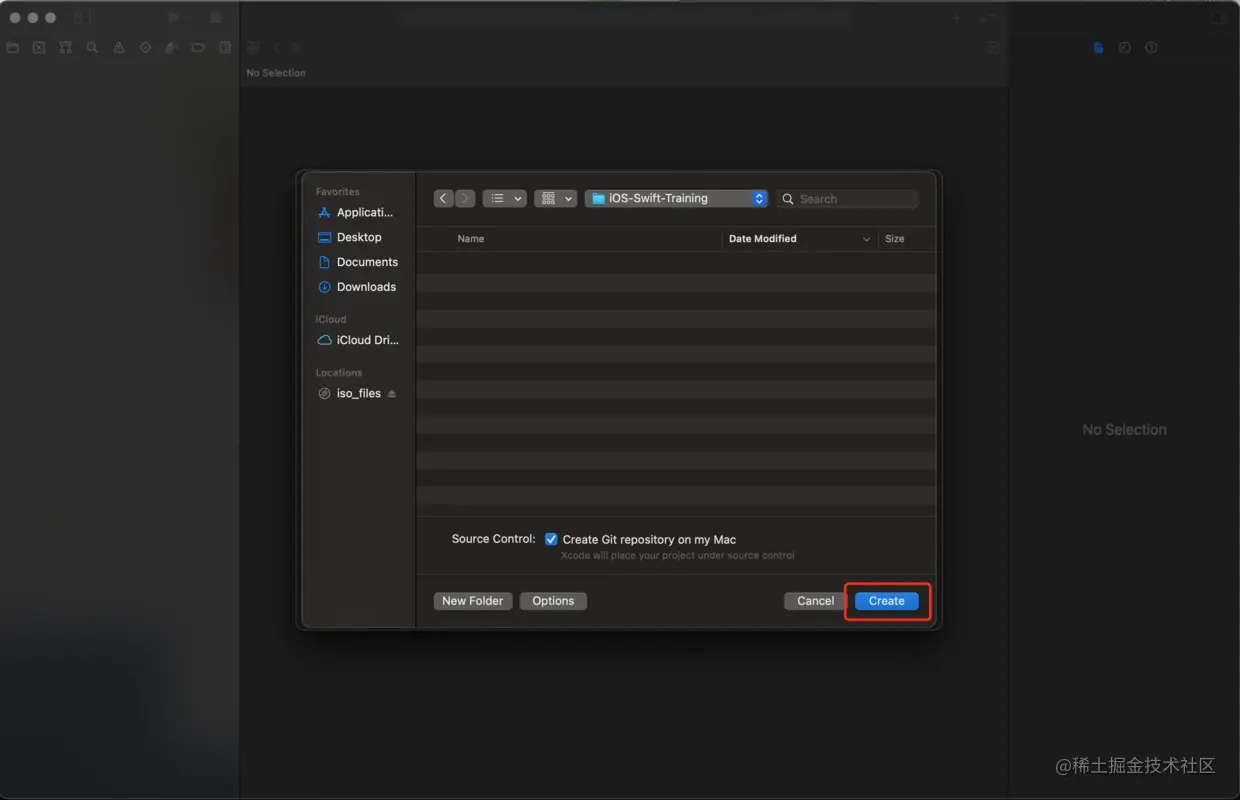Click the Library plus icon in Xcode toolbar
This screenshot has height=800, width=1240.
(x=956, y=18)
